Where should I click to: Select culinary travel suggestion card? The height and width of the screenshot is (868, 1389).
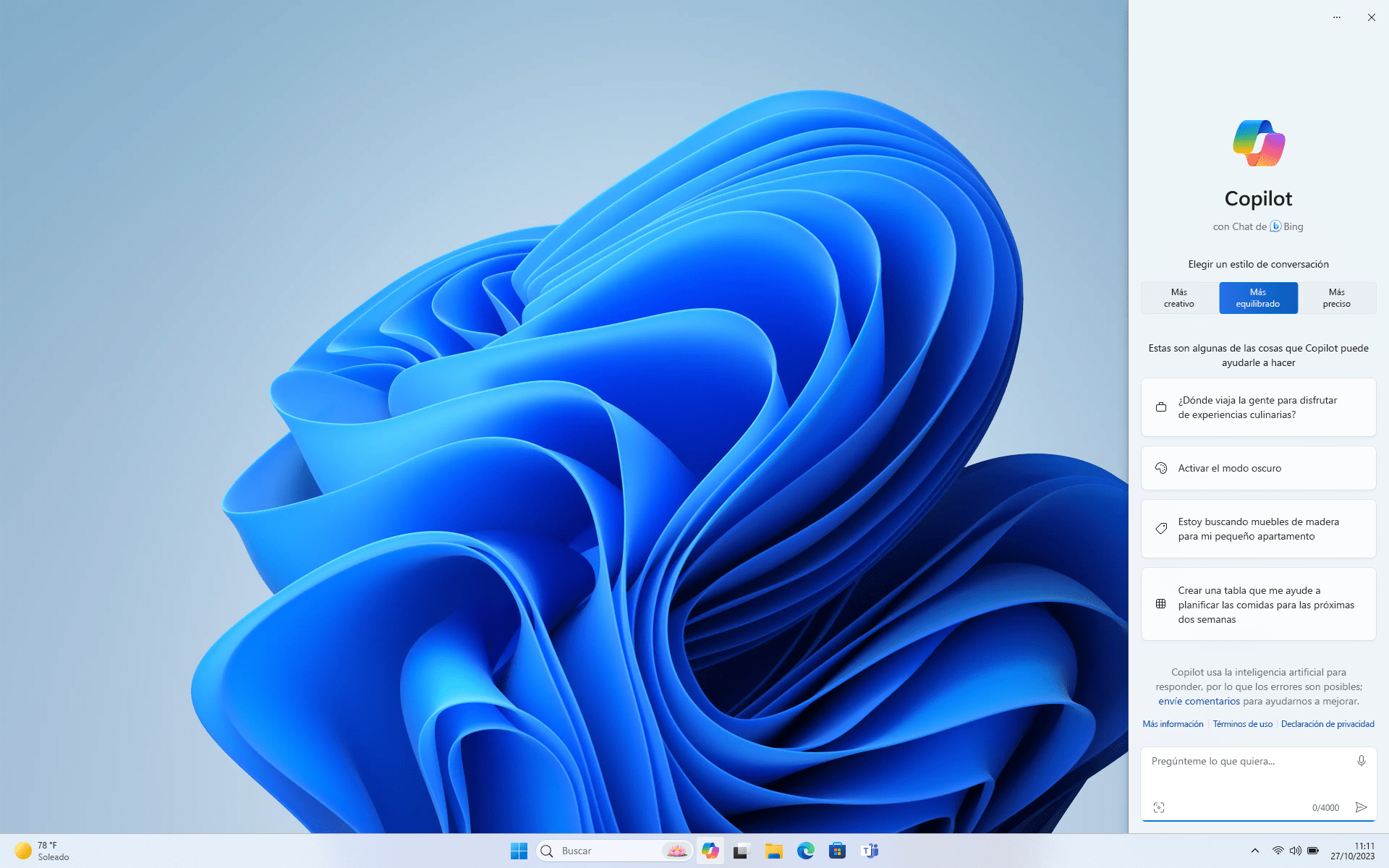tap(1259, 407)
